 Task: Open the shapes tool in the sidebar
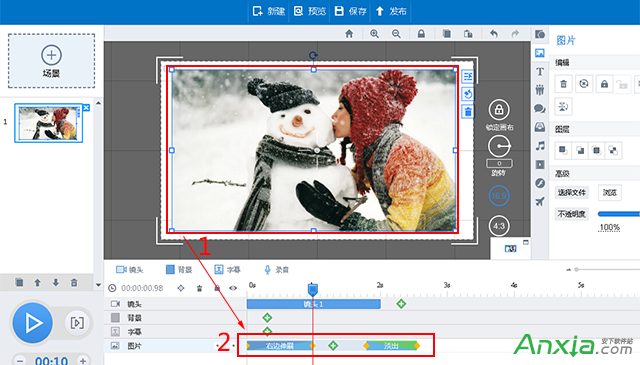(x=540, y=34)
